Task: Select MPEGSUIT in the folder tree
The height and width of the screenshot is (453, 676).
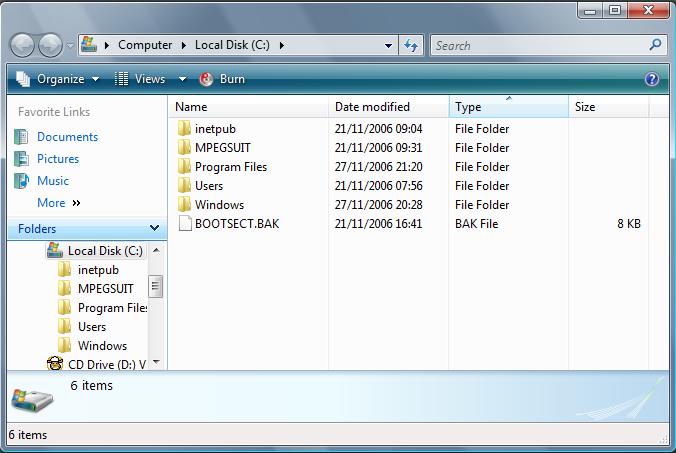Action: (106, 289)
